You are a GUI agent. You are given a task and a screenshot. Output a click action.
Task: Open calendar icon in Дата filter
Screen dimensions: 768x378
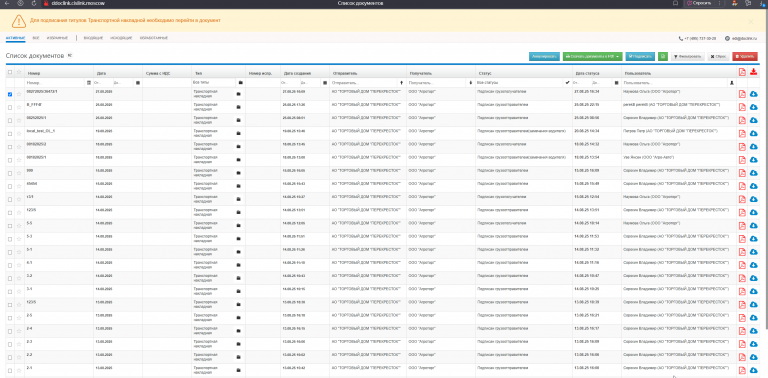point(138,83)
